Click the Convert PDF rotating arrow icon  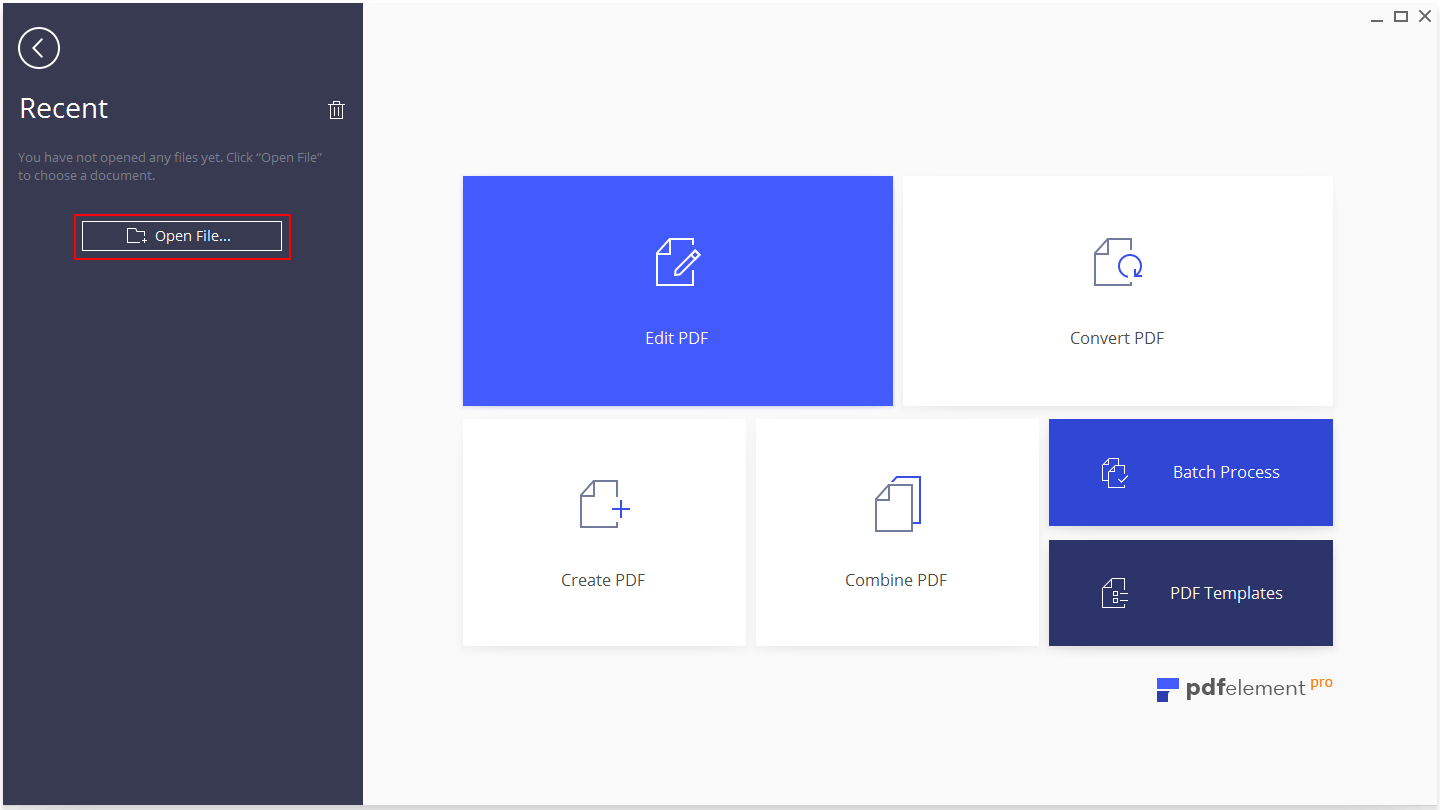coord(1118,262)
